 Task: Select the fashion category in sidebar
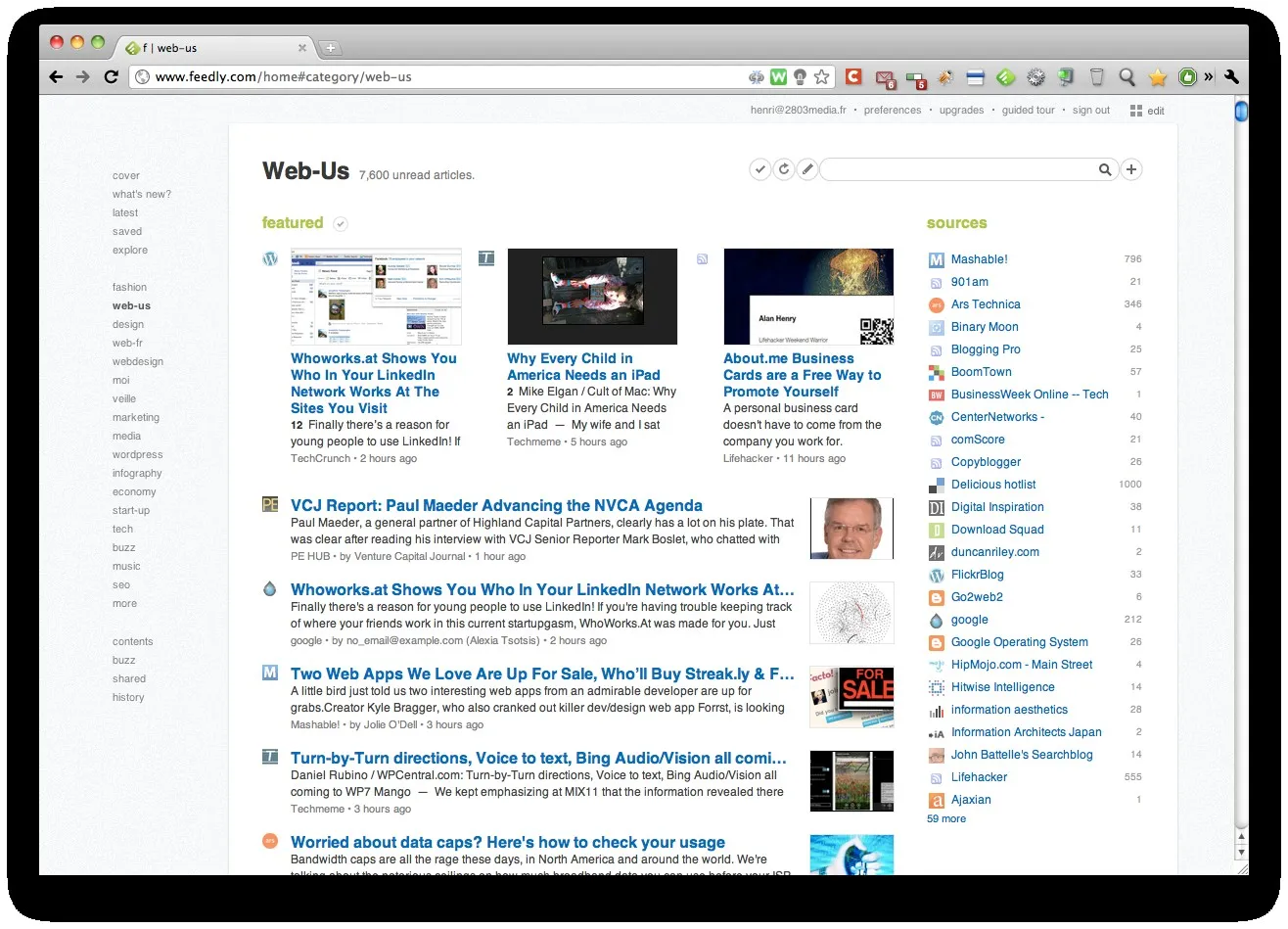[x=129, y=288]
